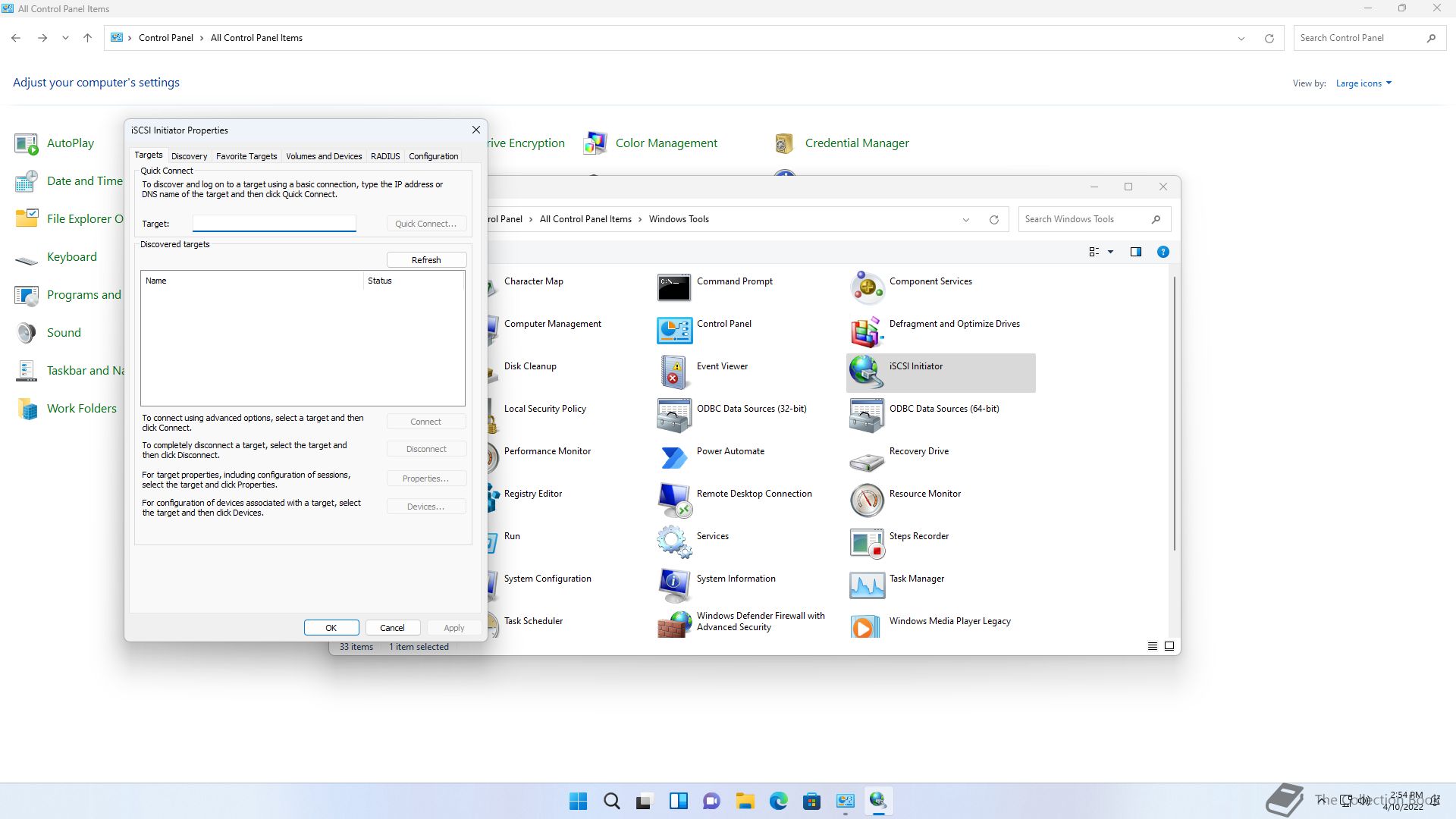Select the Targets tab

coord(149,155)
